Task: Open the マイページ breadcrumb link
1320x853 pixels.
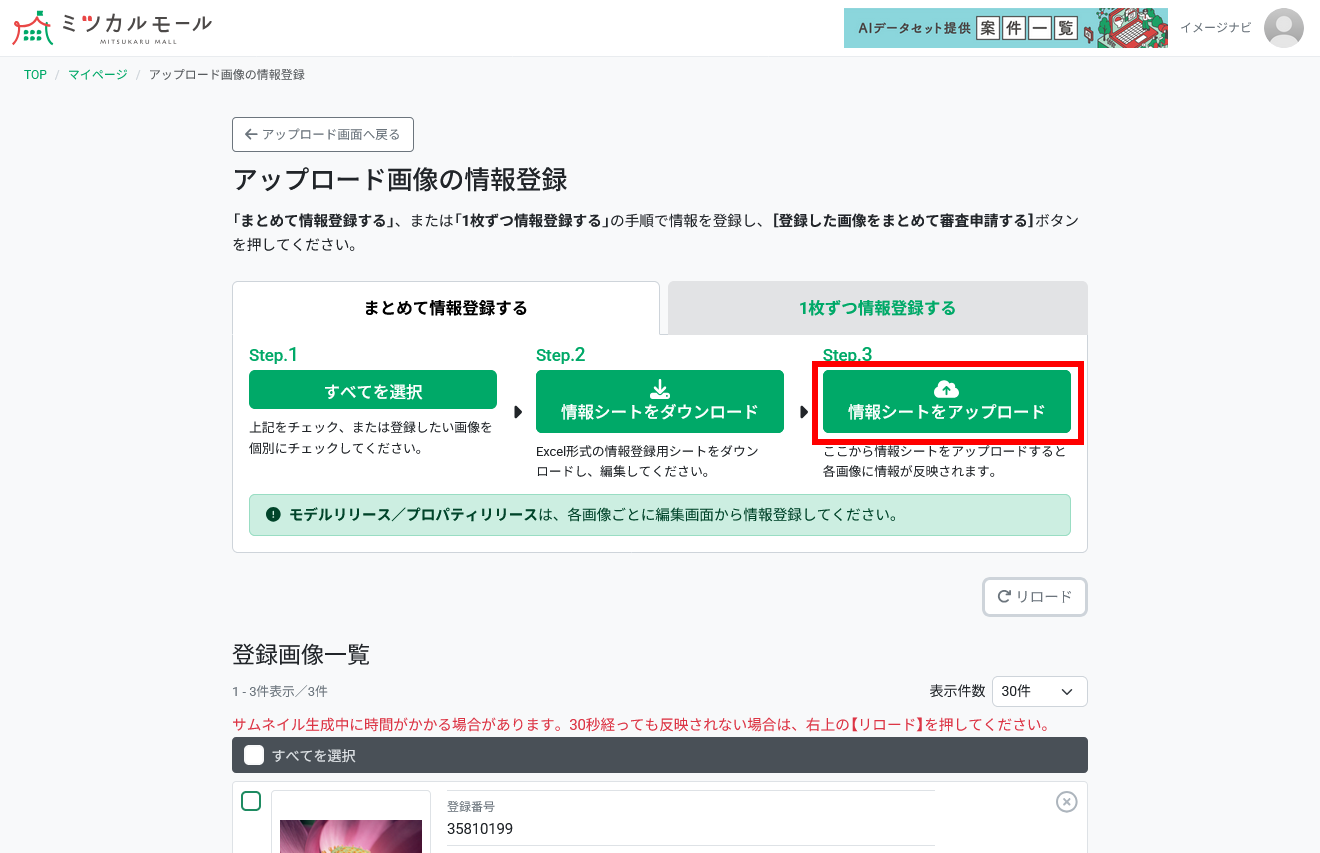Action: (96, 74)
